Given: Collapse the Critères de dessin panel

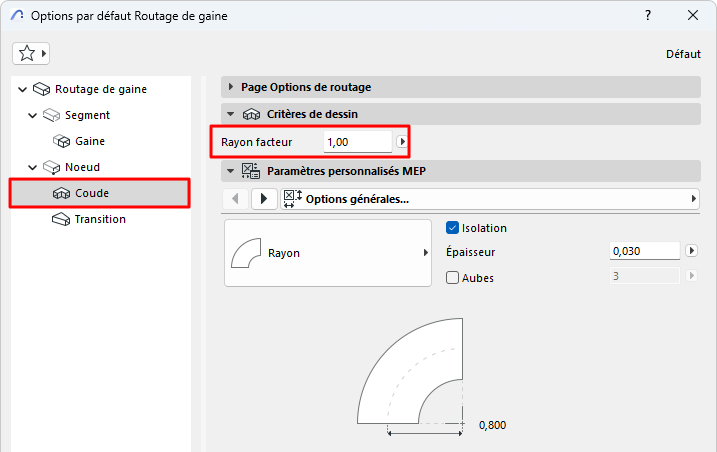Looking at the screenshot, I should coord(231,115).
